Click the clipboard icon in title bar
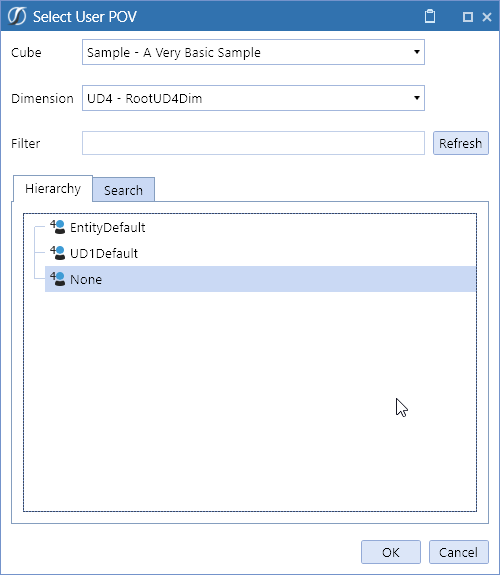The height and width of the screenshot is (575, 500). [430, 17]
